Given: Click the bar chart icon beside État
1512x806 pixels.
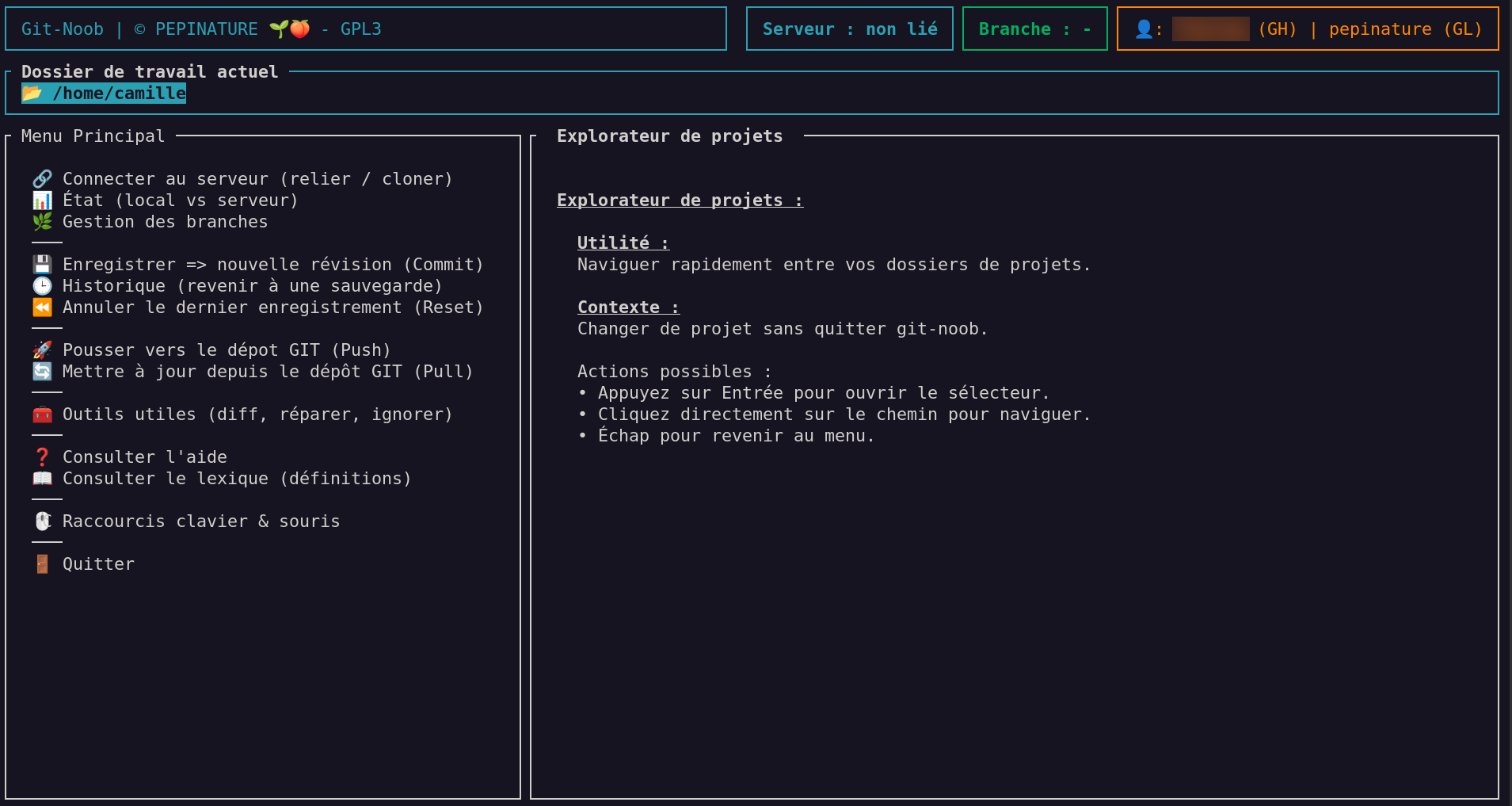Looking at the screenshot, I should coord(42,201).
